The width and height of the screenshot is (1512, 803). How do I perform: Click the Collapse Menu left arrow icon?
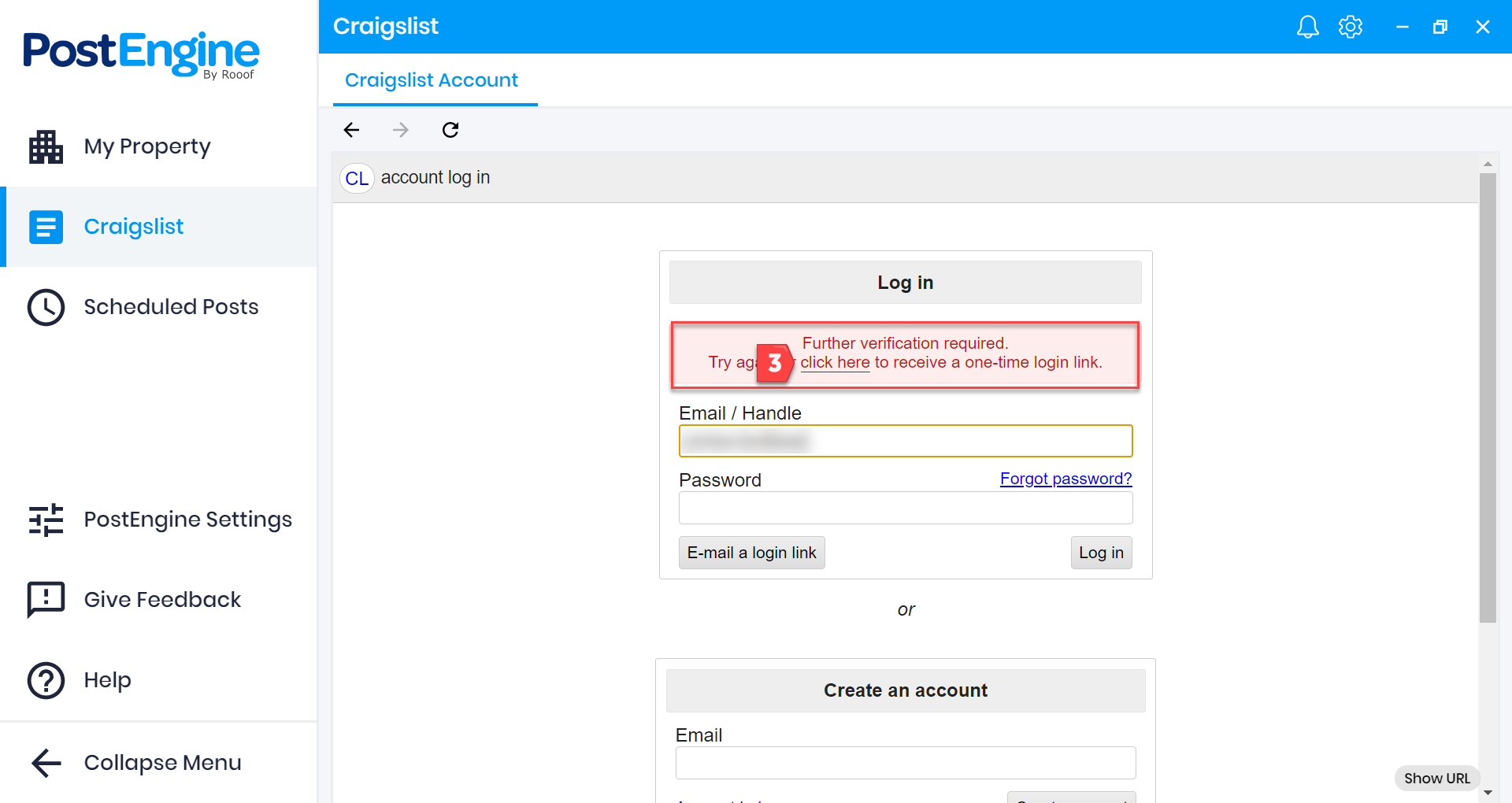(46, 763)
